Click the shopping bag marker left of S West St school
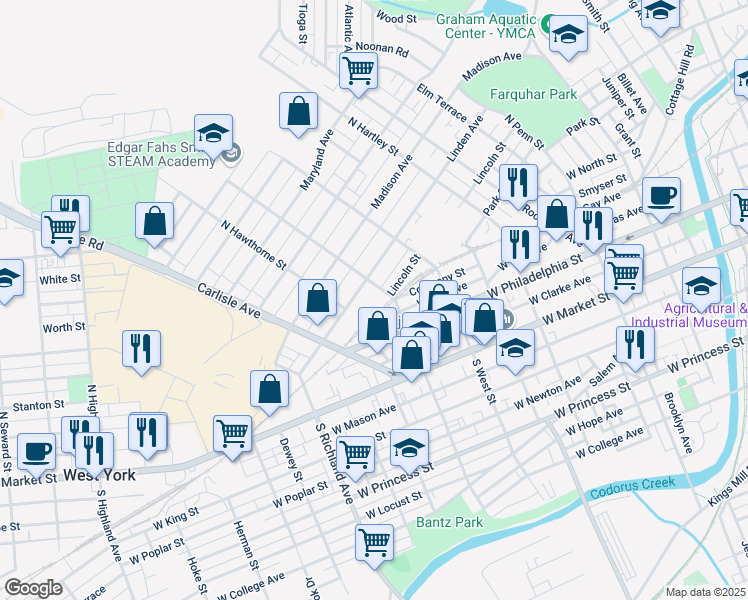748x600 pixels. (x=484, y=319)
